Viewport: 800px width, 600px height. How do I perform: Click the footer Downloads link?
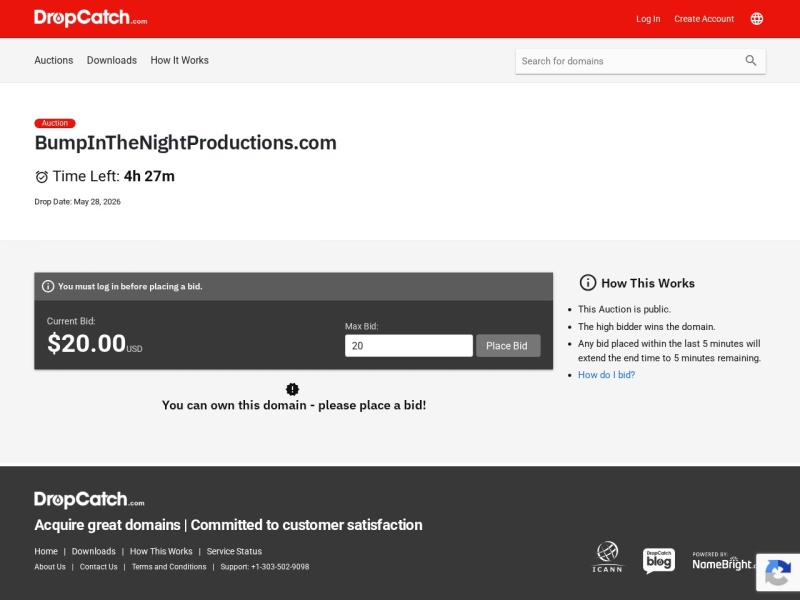click(x=93, y=552)
